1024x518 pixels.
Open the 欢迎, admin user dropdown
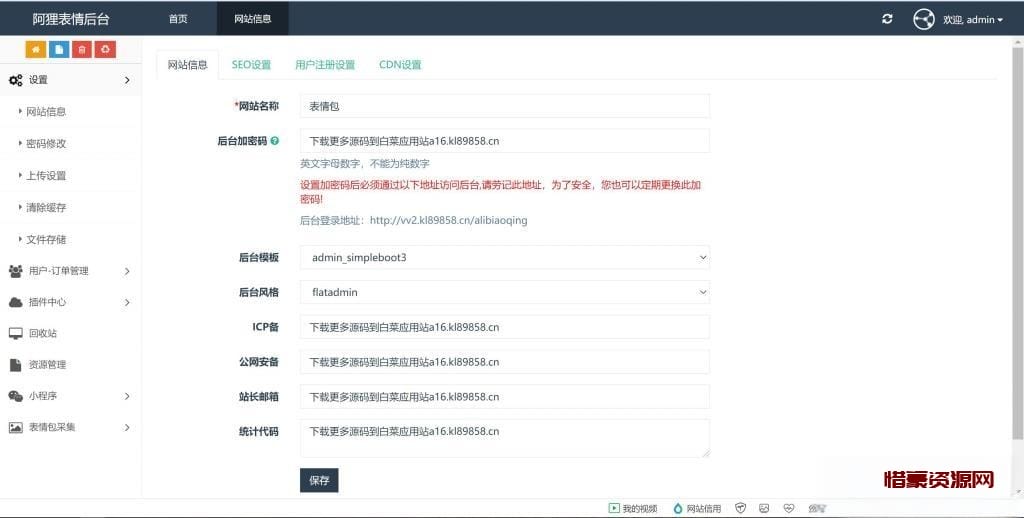click(x=972, y=20)
